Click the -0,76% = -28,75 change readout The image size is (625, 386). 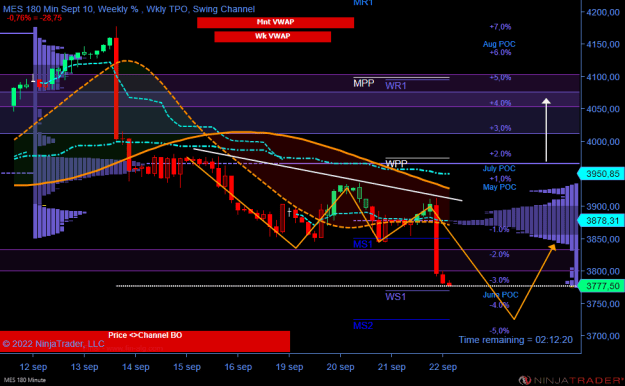pos(34,18)
